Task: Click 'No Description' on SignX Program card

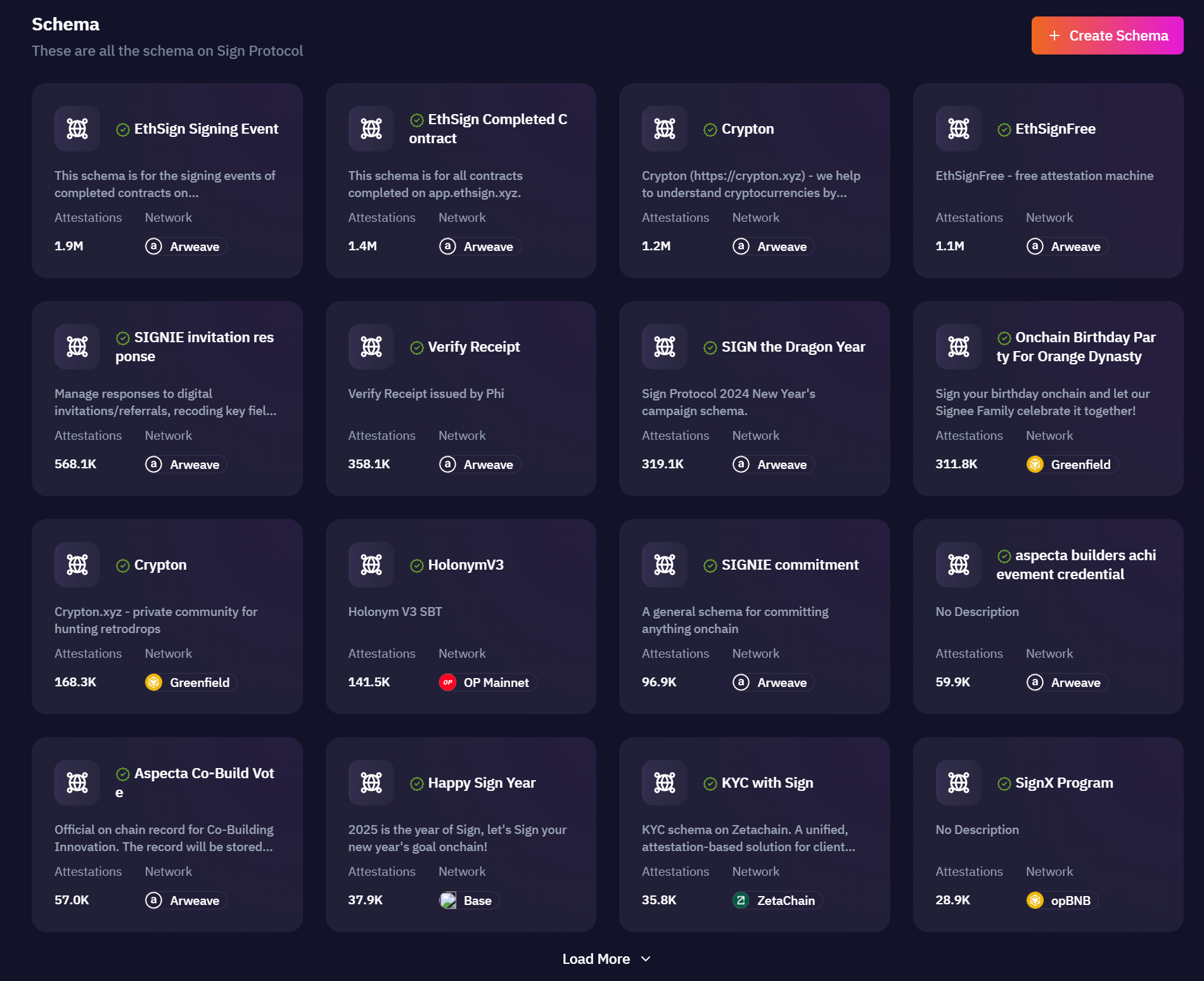Action: tap(977, 830)
